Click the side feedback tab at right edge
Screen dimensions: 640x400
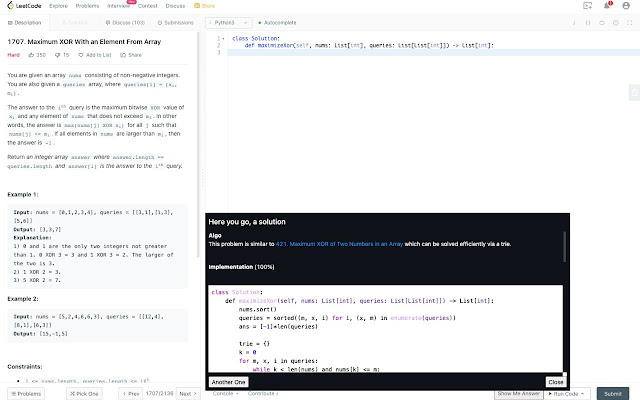tap(634, 93)
